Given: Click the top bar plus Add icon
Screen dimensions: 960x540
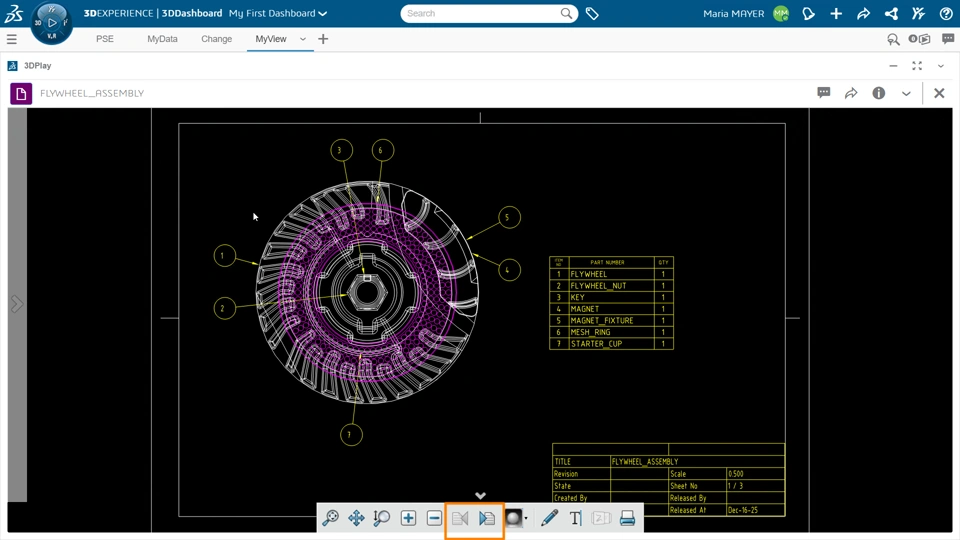Looking at the screenshot, I should click(836, 13).
